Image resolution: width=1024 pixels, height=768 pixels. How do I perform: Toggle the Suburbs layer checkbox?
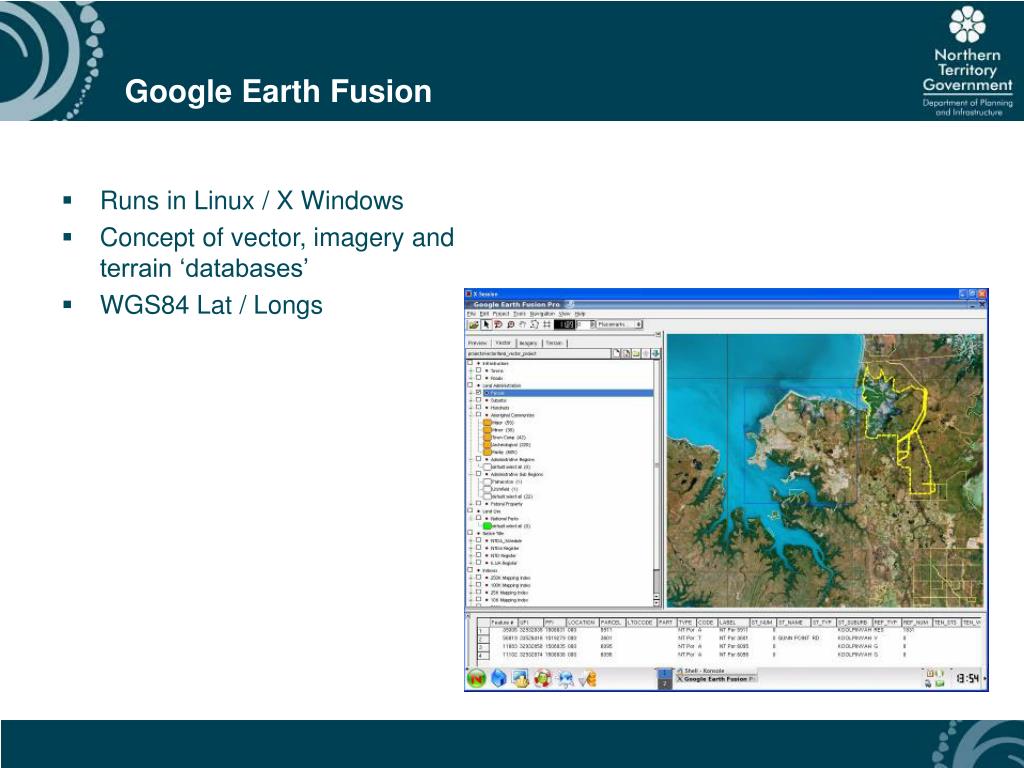[x=478, y=400]
